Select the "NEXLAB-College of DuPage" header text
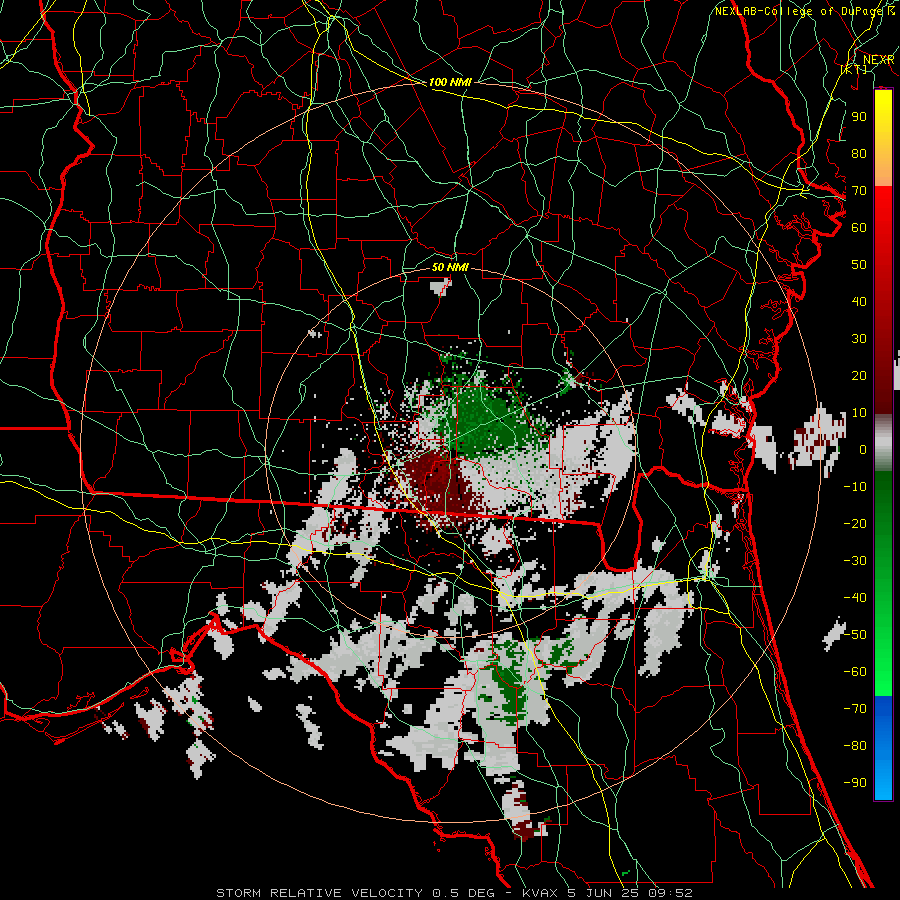This screenshot has width=900, height=900. [x=799, y=11]
